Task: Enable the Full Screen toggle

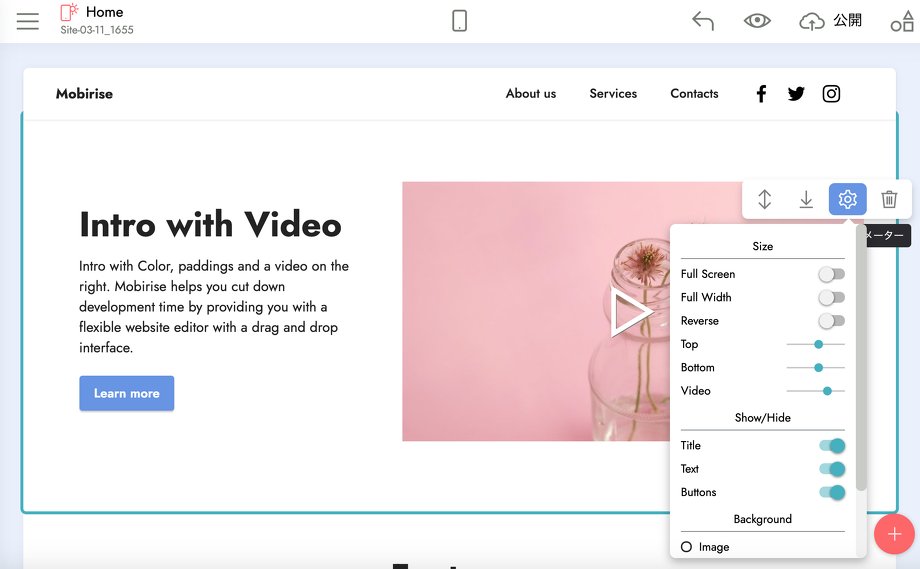Action: [831, 274]
